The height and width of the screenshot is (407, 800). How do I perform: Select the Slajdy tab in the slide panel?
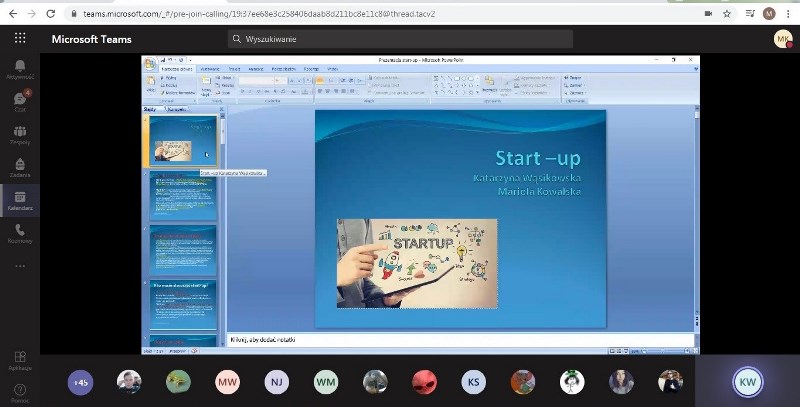(151, 109)
